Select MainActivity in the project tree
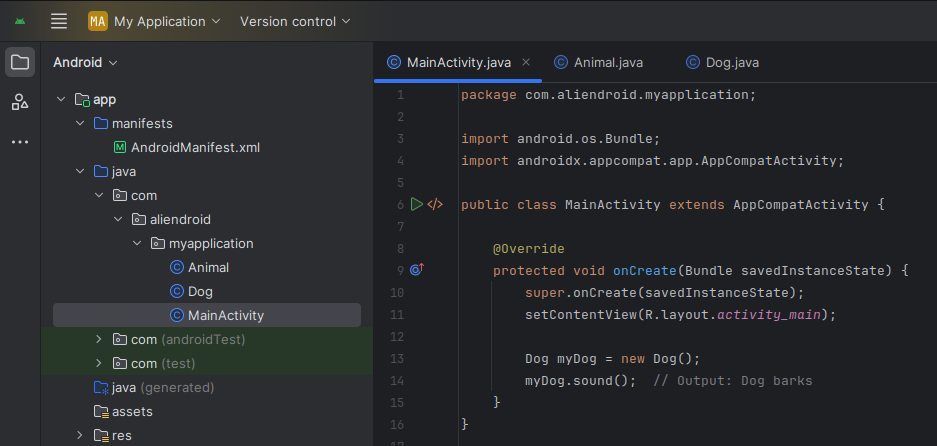Screen dimensions: 937x446 [226, 316]
